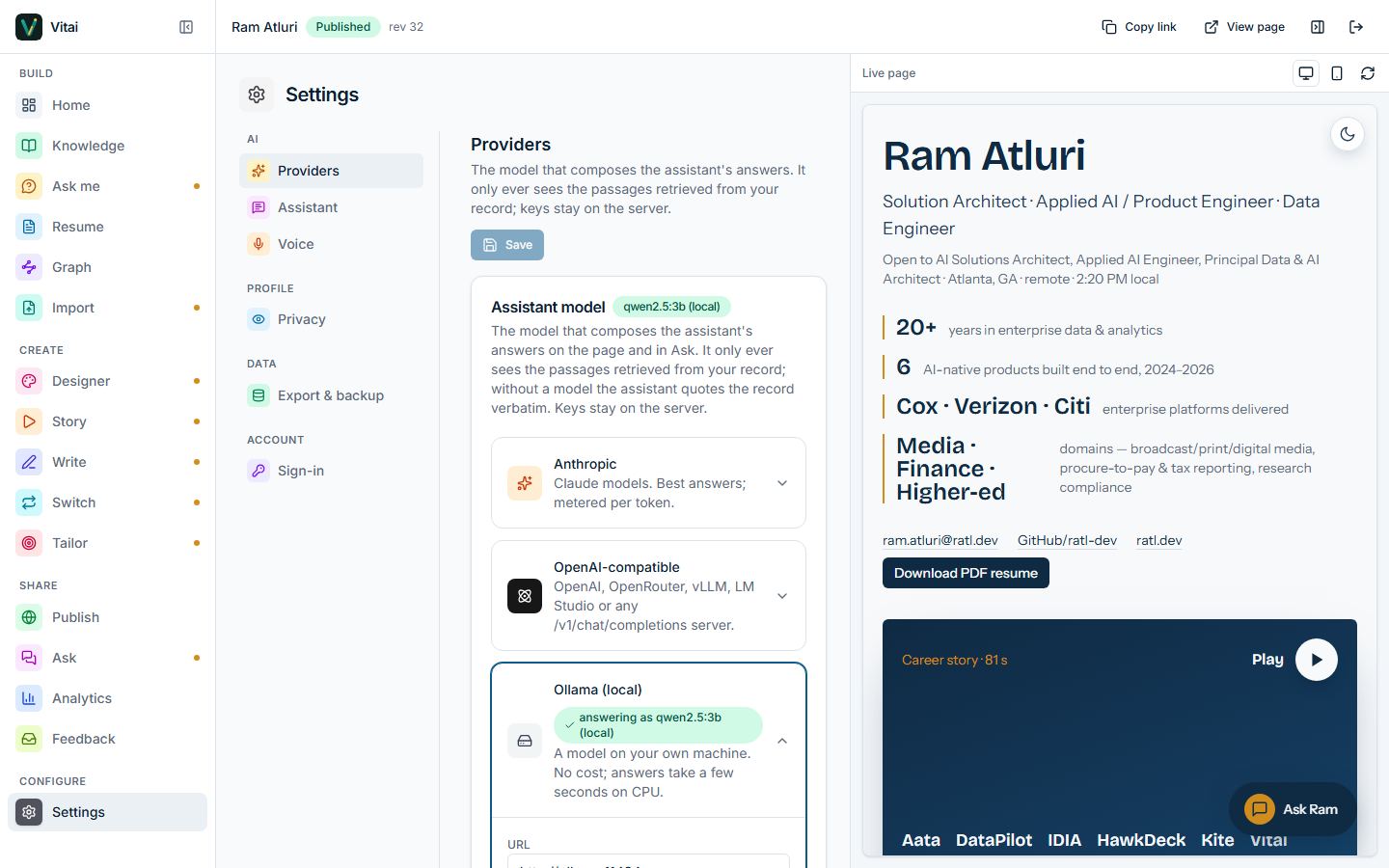
Task: Expand the Anthropic provider card
Action: coord(648,483)
